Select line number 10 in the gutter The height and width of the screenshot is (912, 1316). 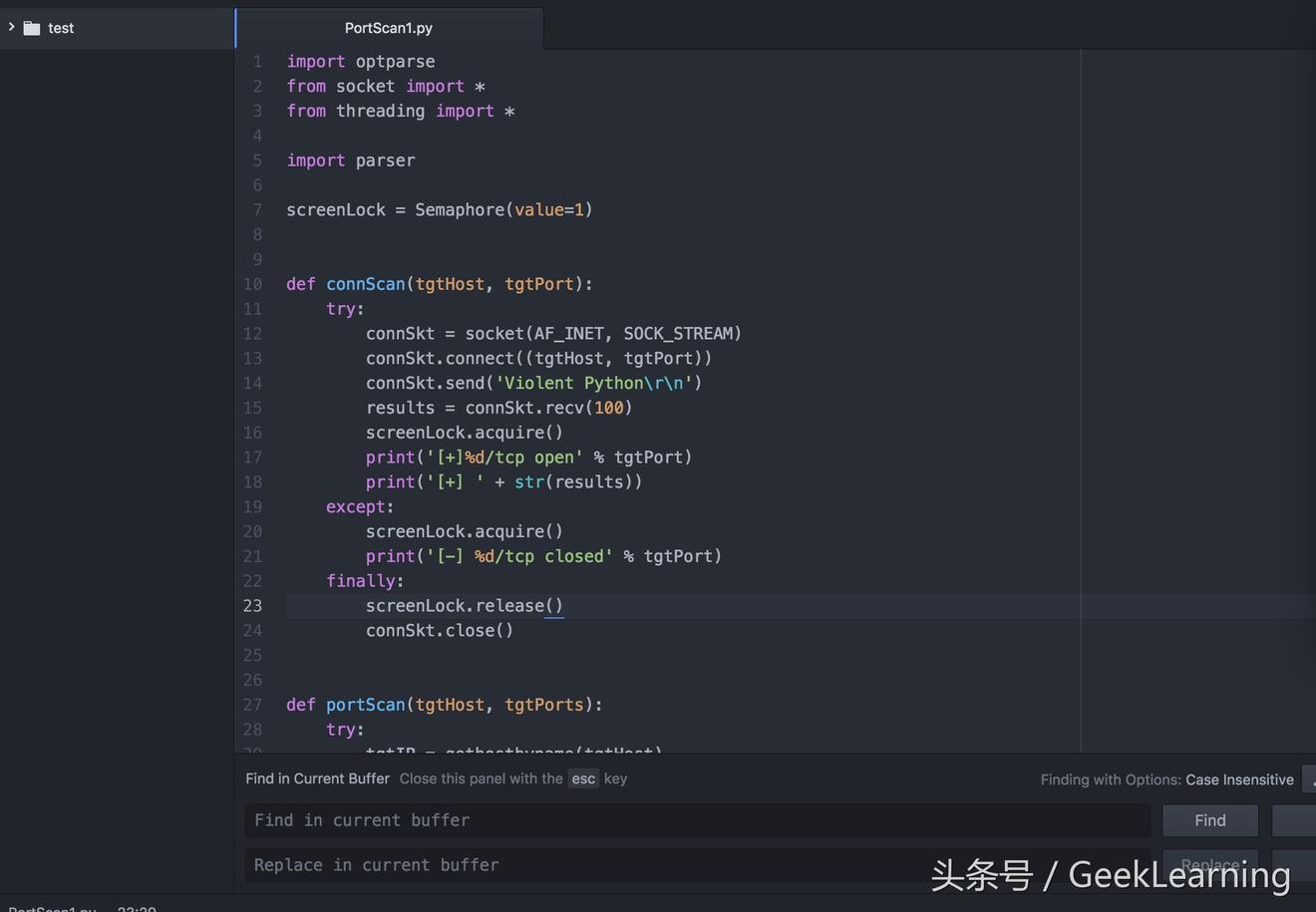[x=252, y=284]
